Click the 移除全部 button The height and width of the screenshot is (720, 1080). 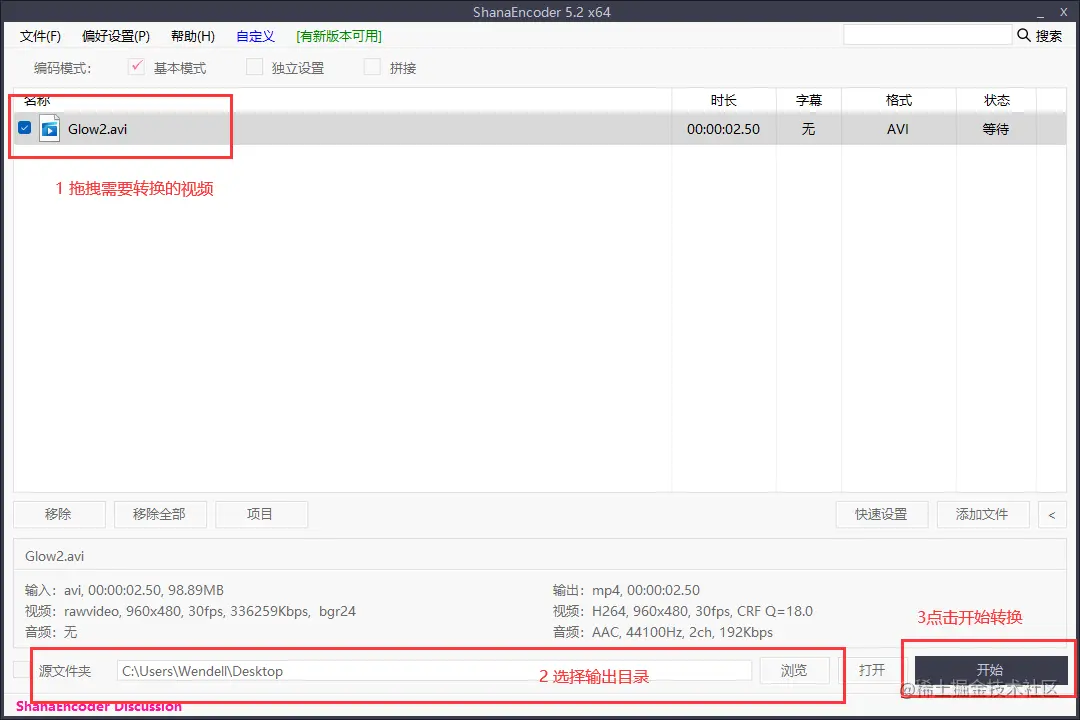click(x=160, y=514)
